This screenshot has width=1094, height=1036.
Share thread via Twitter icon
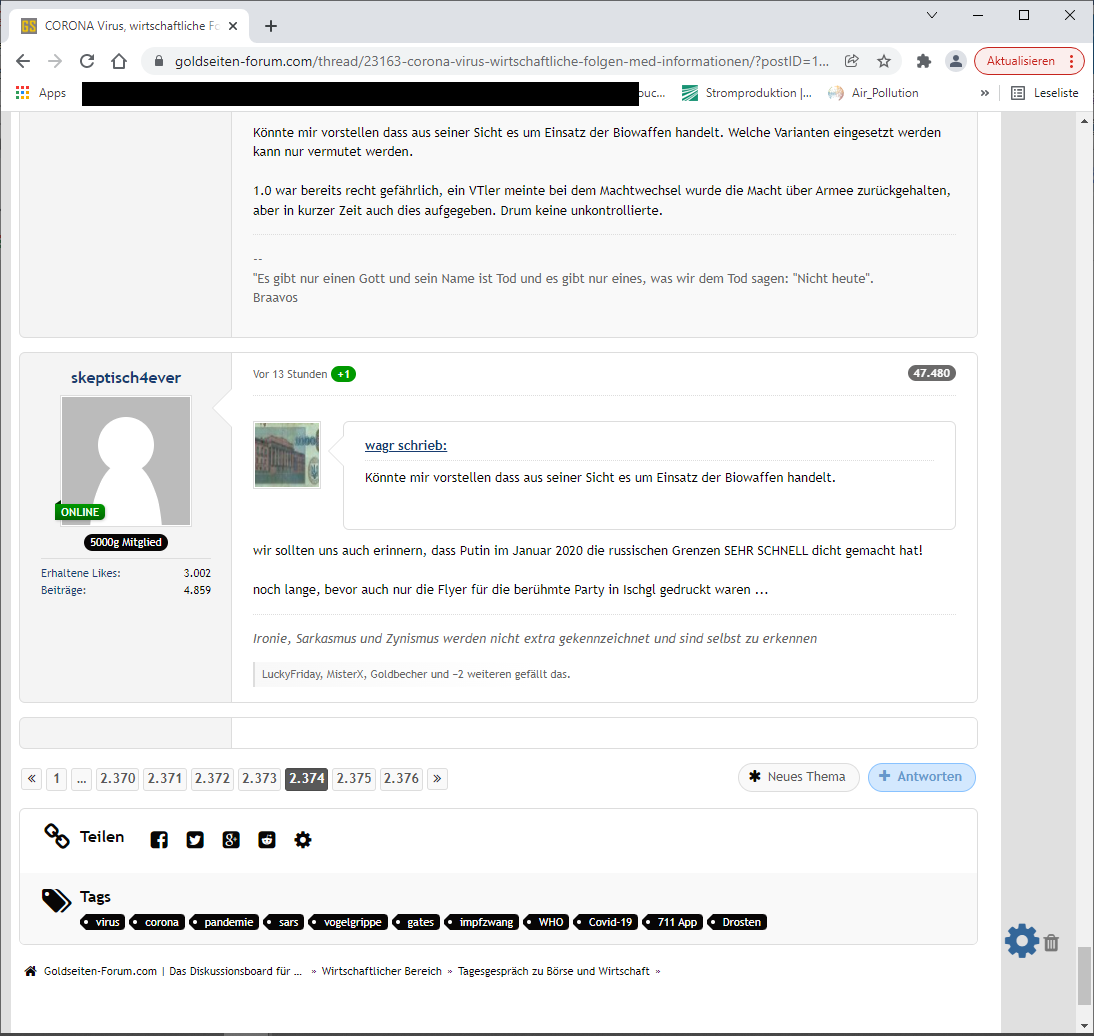point(195,840)
